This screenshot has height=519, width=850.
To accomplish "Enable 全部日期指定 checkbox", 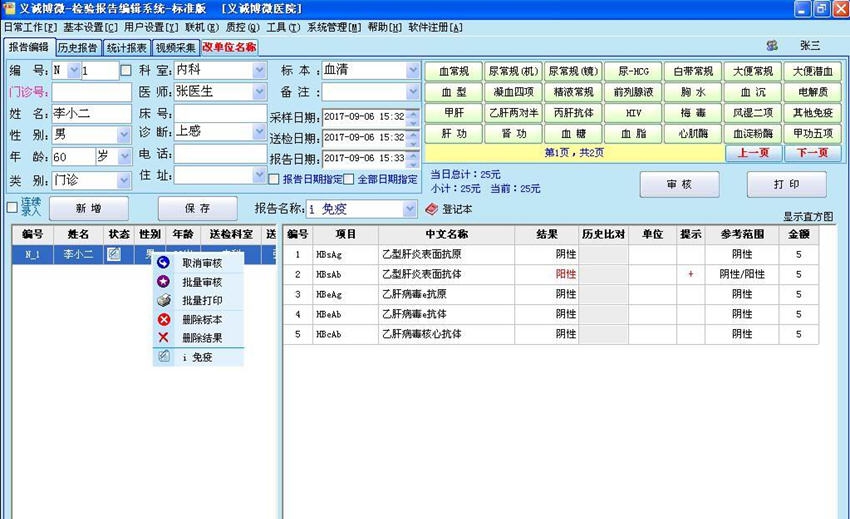I will click(349, 179).
